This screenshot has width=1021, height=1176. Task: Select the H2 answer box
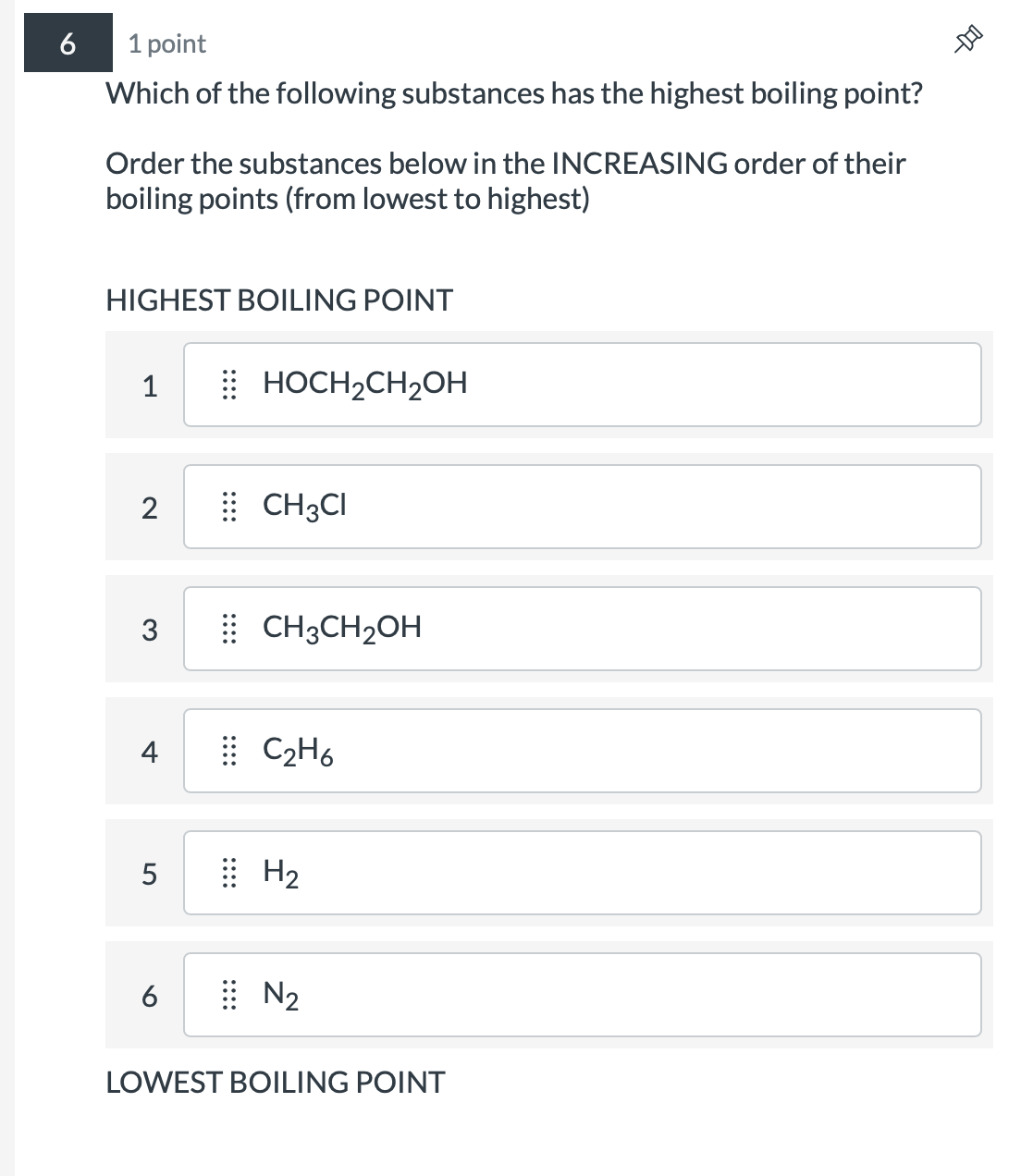click(582, 873)
